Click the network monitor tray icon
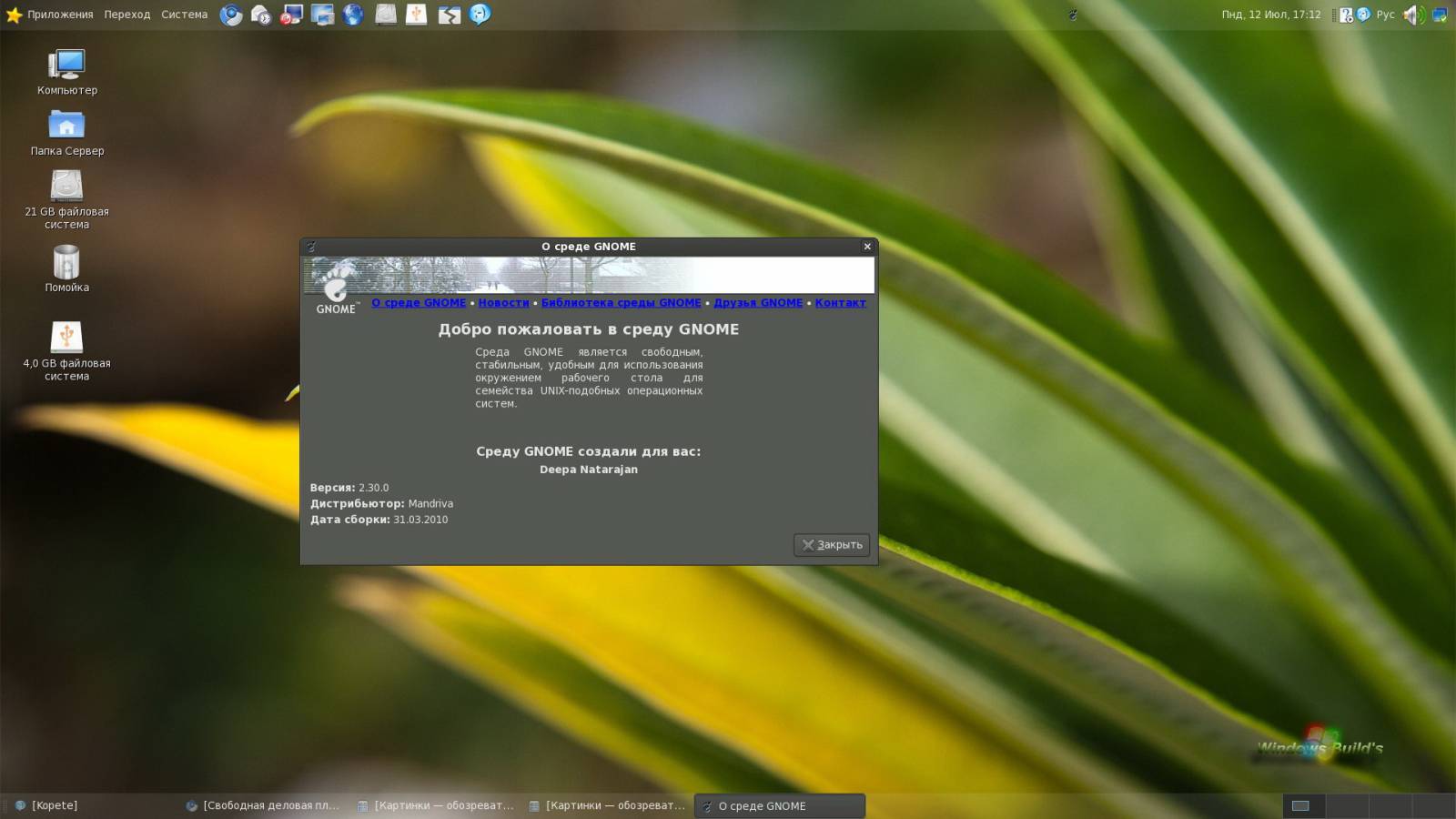1456x819 pixels. point(1440,15)
